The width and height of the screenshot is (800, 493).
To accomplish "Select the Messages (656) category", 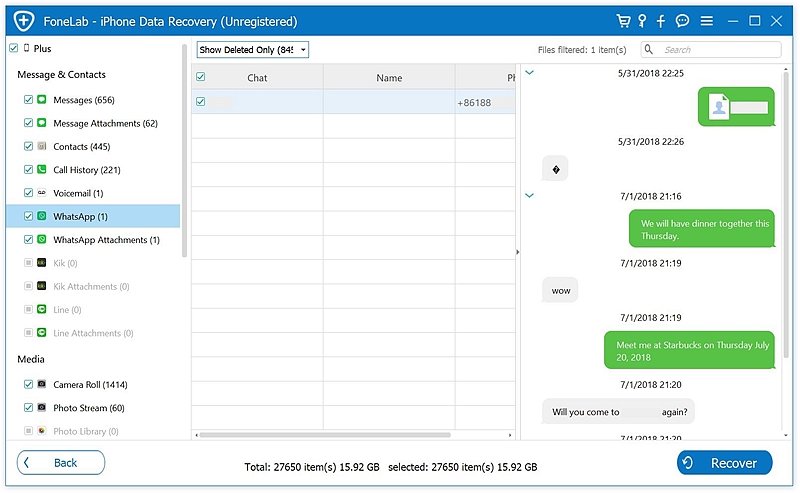I will pyautogui.click(x=84, y=100).
